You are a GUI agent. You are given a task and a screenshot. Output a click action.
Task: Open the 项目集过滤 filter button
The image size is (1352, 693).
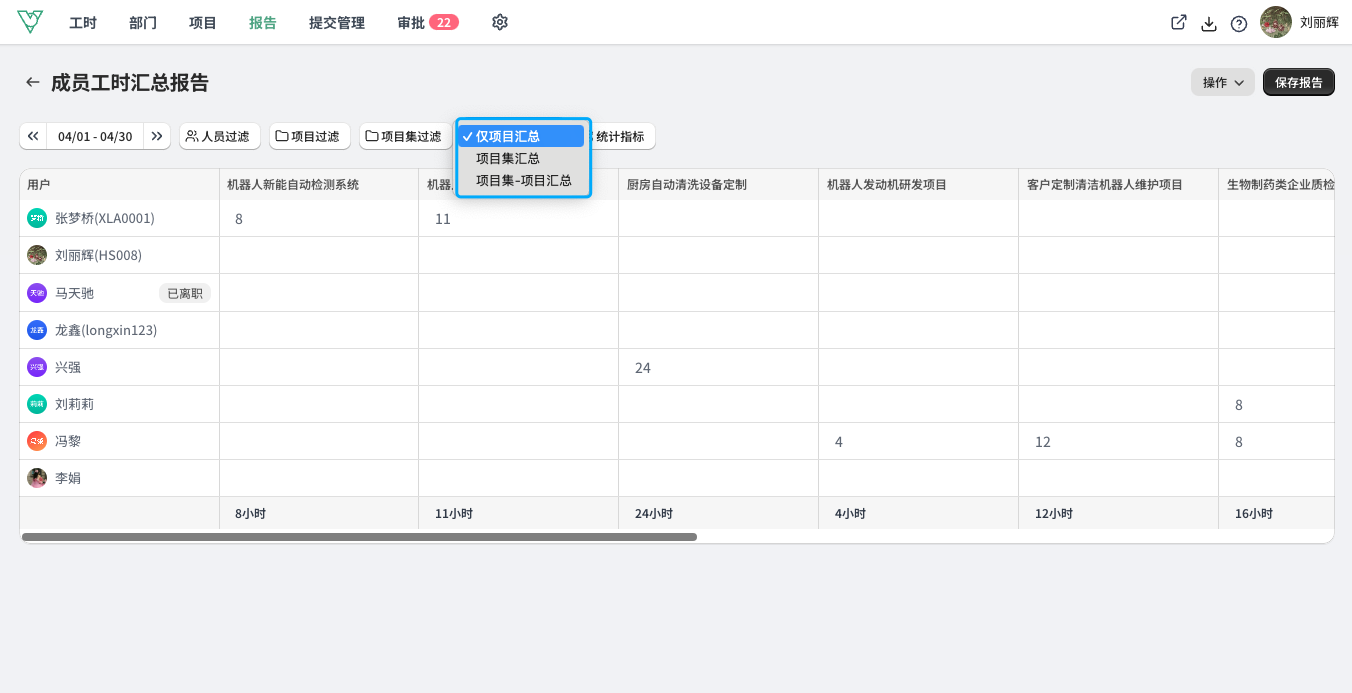[x=405, y=136]
